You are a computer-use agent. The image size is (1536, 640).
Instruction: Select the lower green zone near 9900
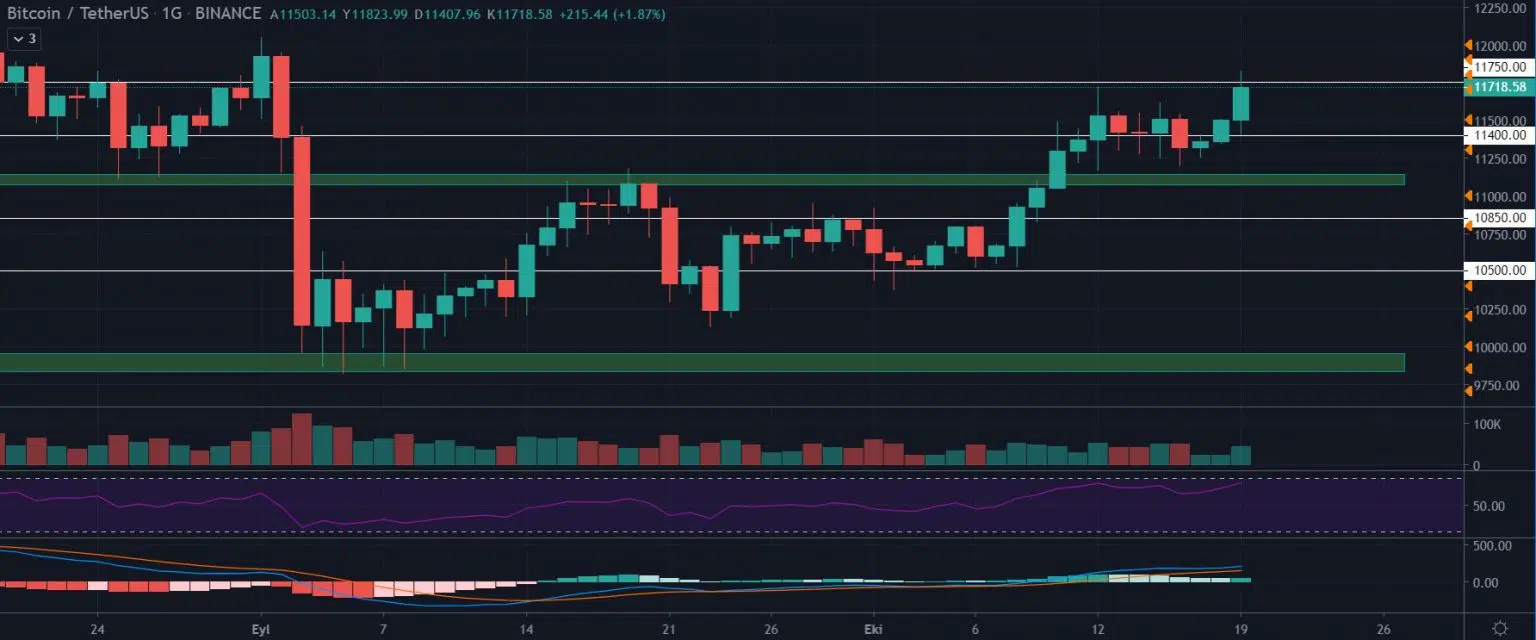pos(700,362)
